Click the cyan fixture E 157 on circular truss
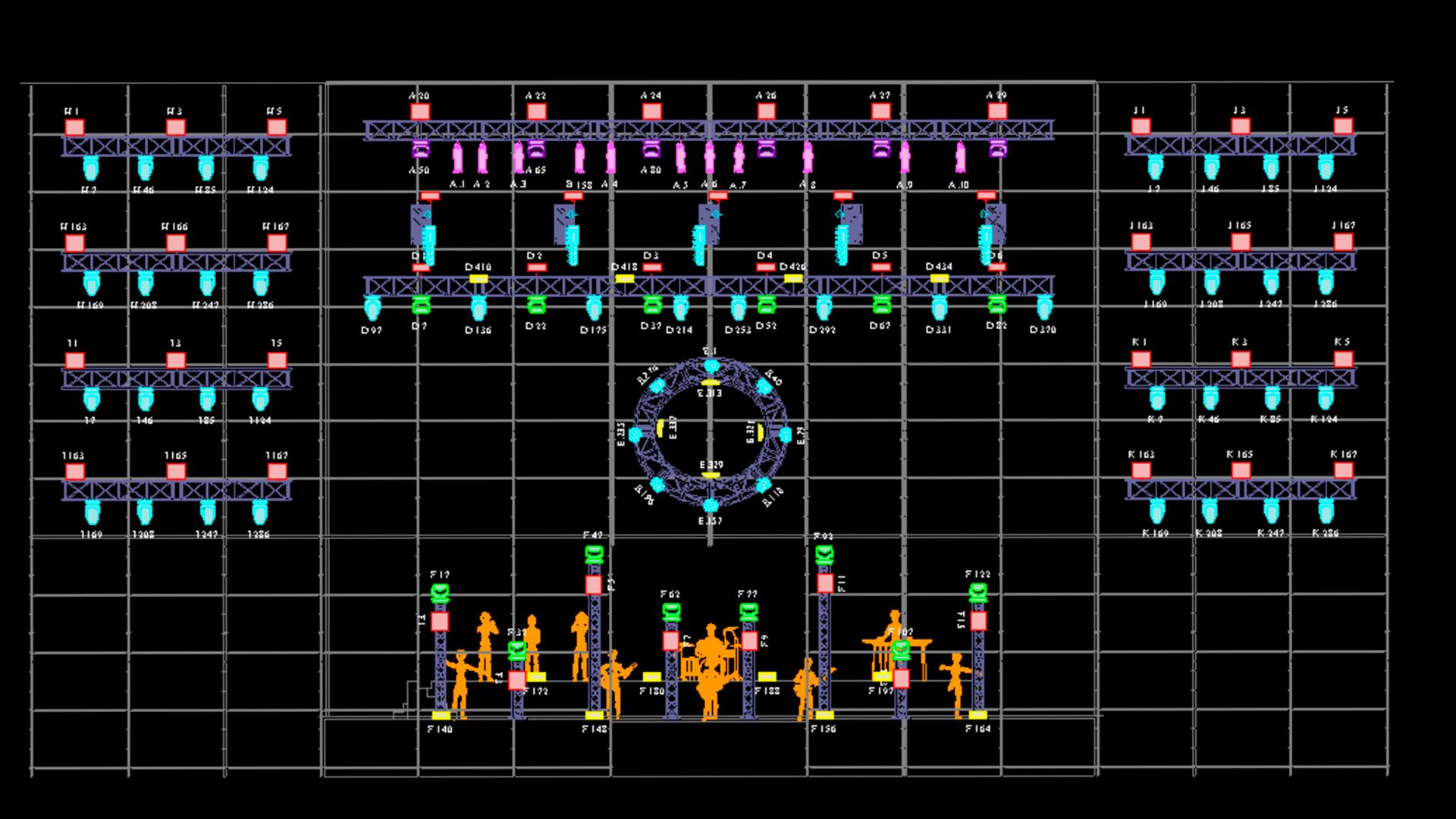The width and height of the screenshot is (1456, 819). (711, 505)
